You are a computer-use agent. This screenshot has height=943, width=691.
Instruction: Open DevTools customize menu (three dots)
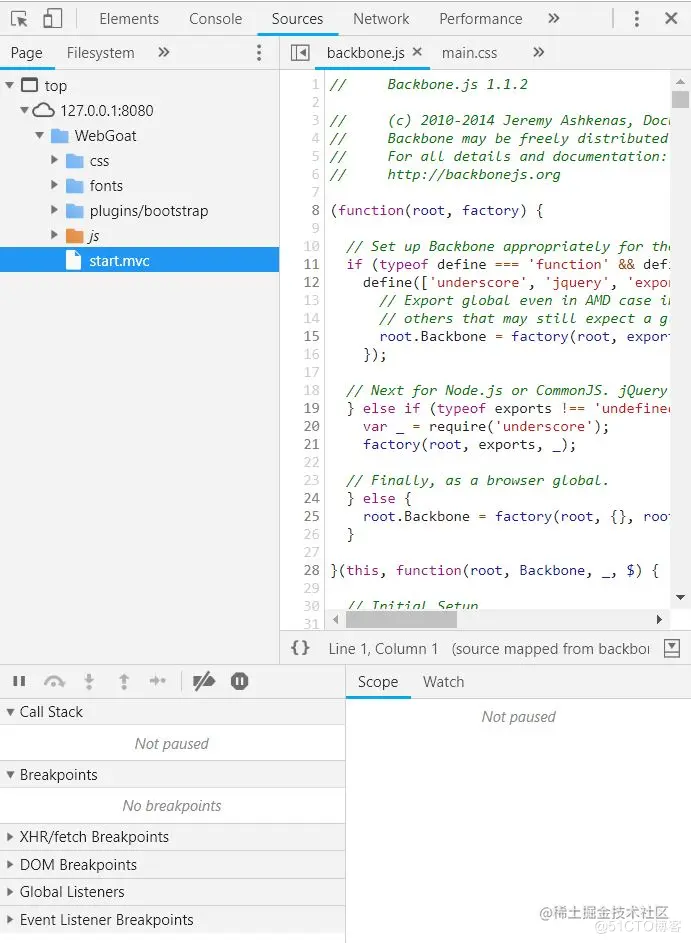point(636,19)
